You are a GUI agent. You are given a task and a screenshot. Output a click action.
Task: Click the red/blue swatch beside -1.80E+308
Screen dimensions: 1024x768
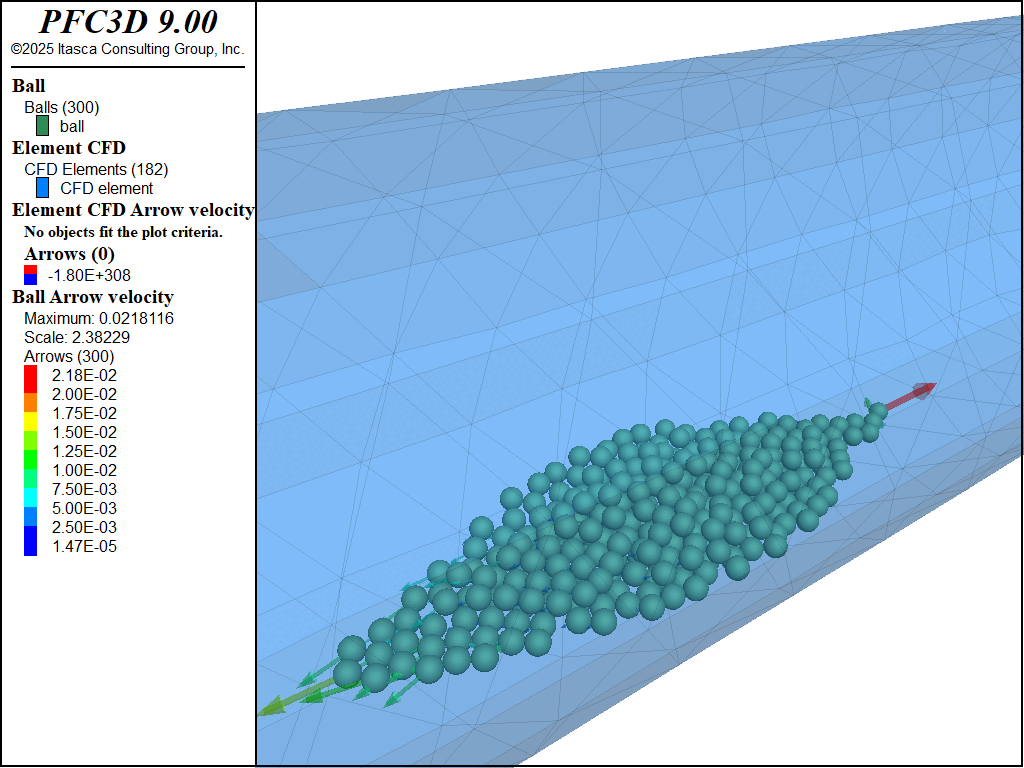(31, 275)
